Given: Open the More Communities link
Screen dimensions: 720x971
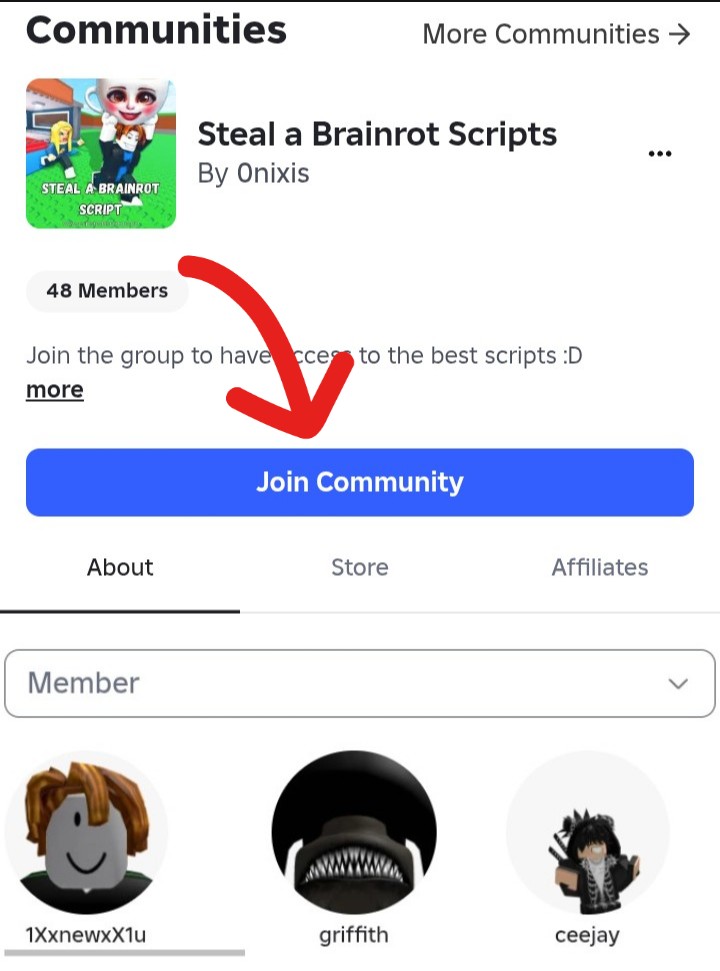Looking at the screenshot, I should (556, 35).
